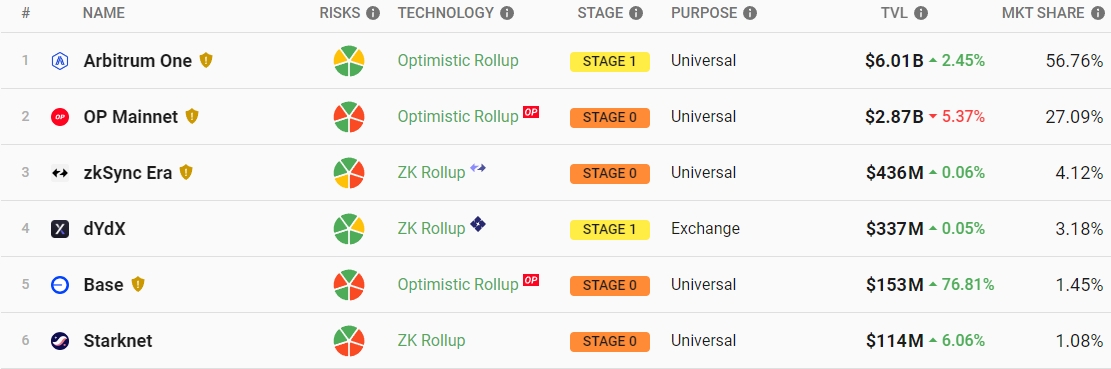Click Arbitrum One's yellow warning shield
1111x369 pixels.
pos(205,60)
